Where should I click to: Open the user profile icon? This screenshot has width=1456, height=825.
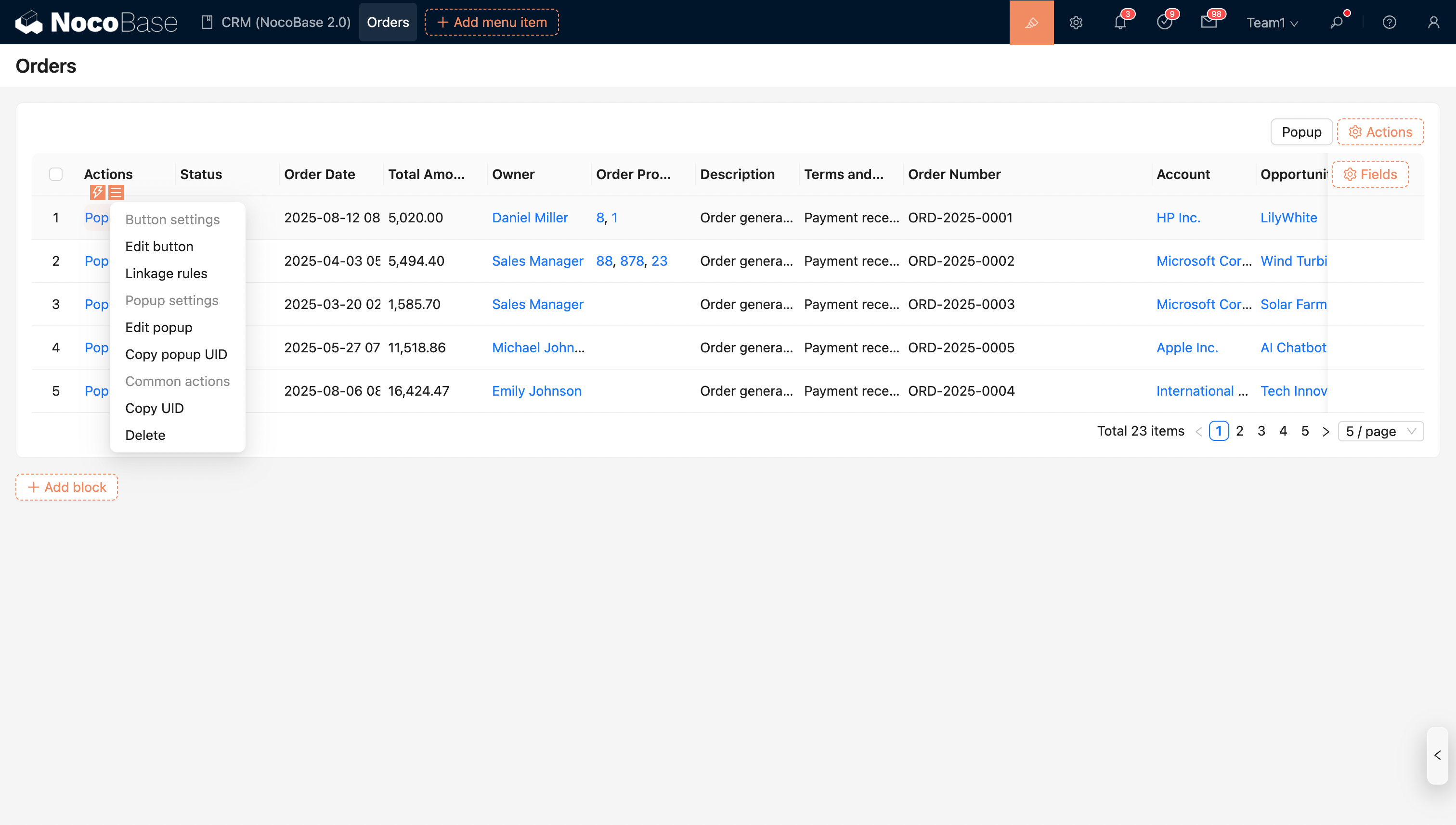[1433, 22]
